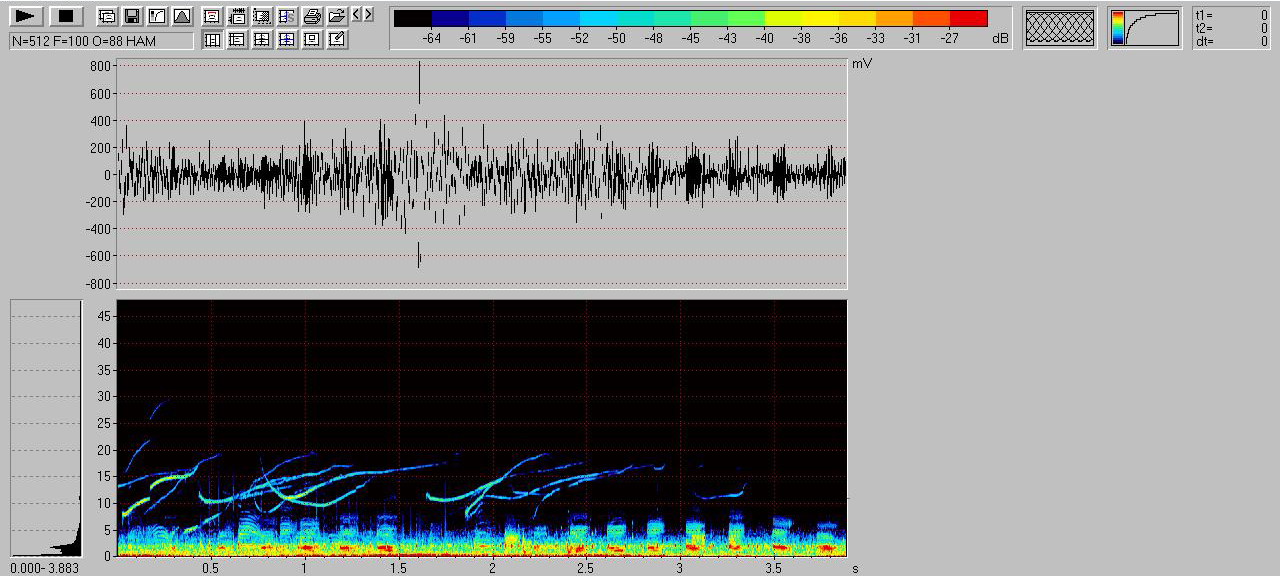1280x576 pixels.
Task: Click the amplitude spectrum panel left of spectrogram
Action: 46,428
